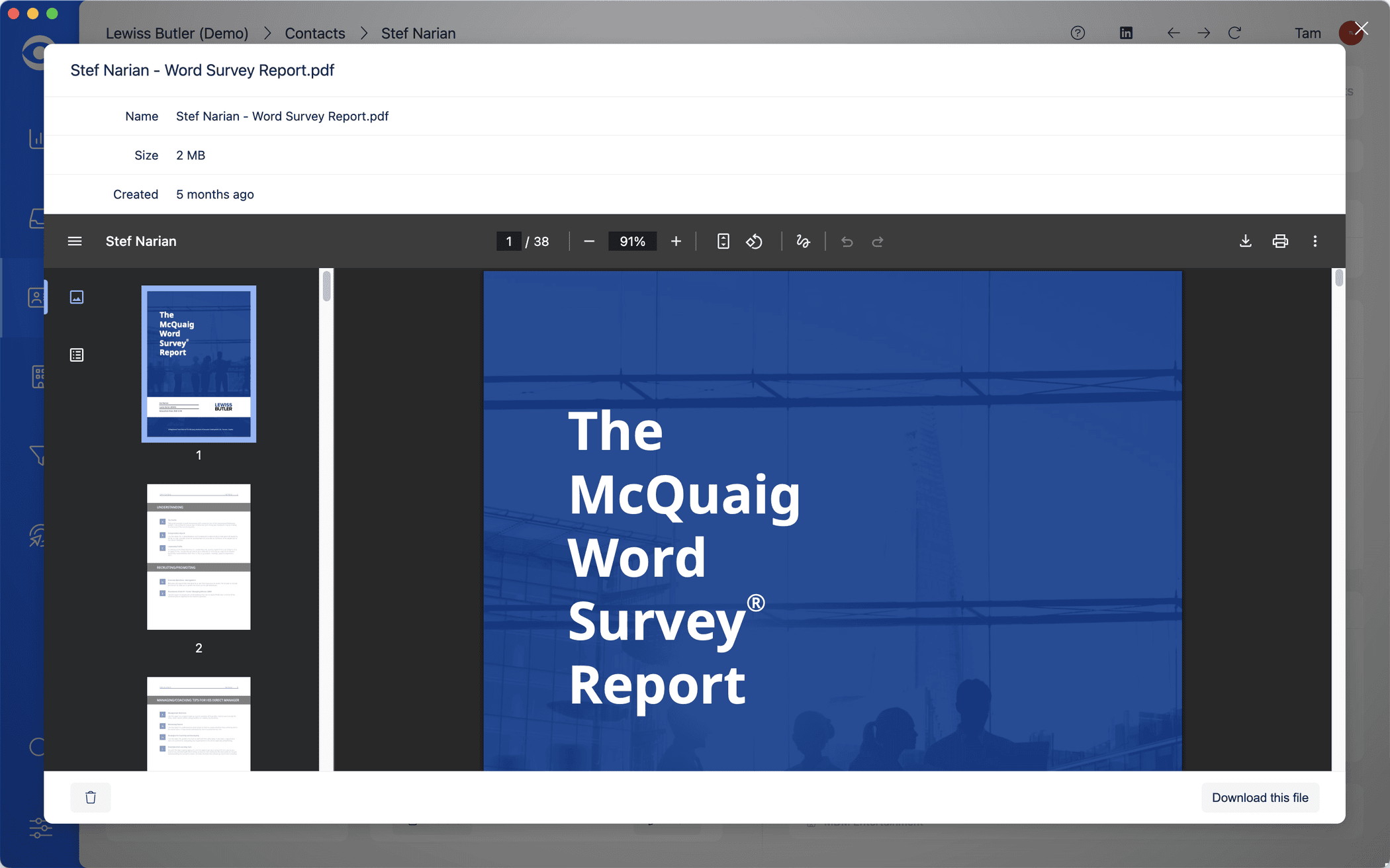Image resolution: width=1390 pixels, height=868 pixels.
Task: Click the undo annotation arrow
Action: coord(847,241)
